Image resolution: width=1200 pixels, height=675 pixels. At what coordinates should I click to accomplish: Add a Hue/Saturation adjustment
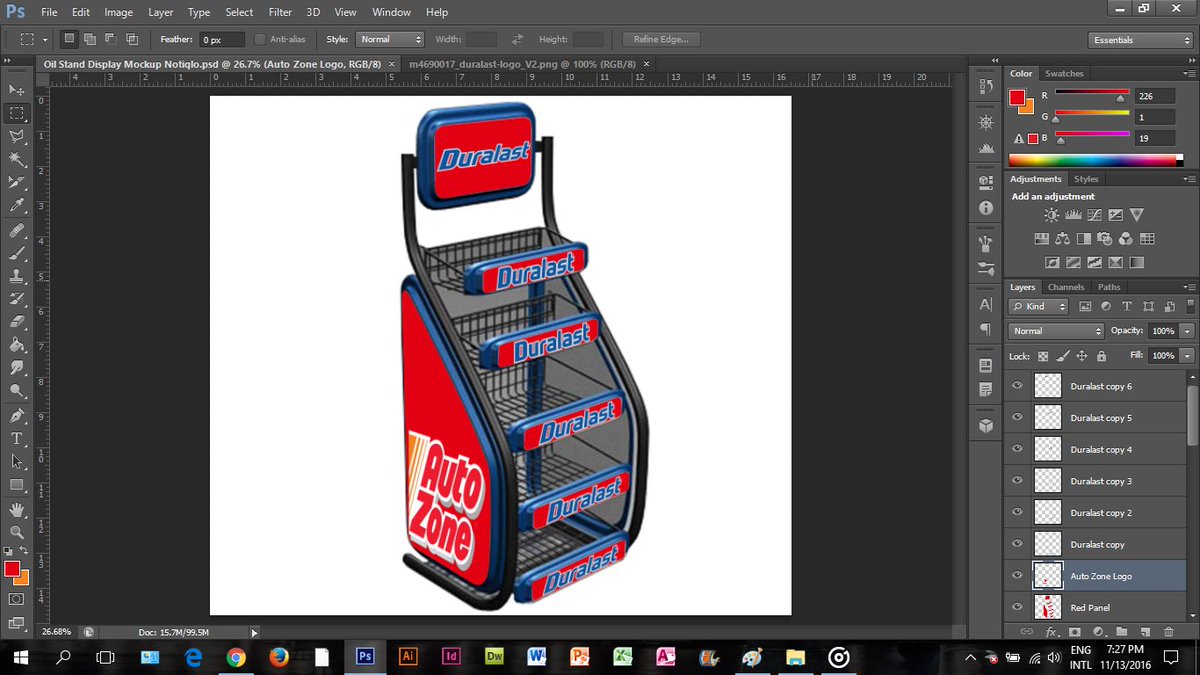pyautogui.click(x=1040, y=238)
